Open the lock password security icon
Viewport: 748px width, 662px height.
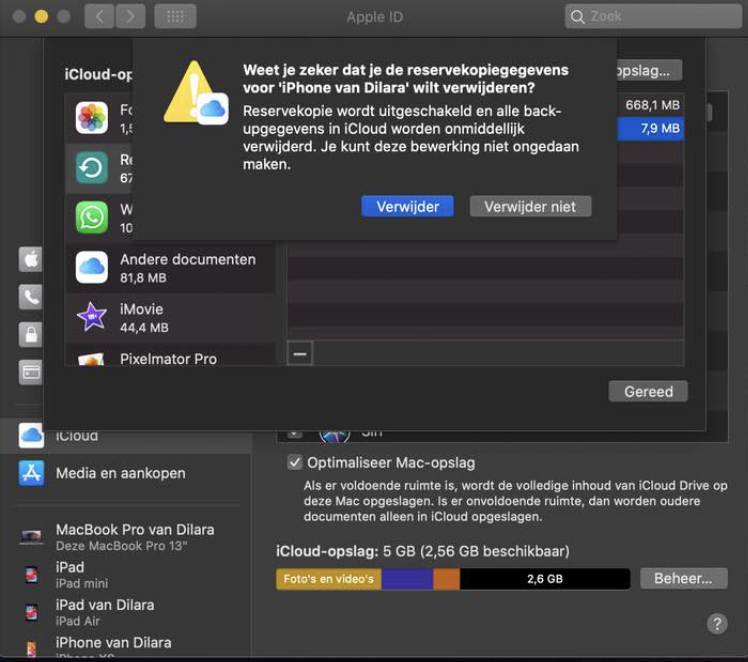click(x=31, y=334)
